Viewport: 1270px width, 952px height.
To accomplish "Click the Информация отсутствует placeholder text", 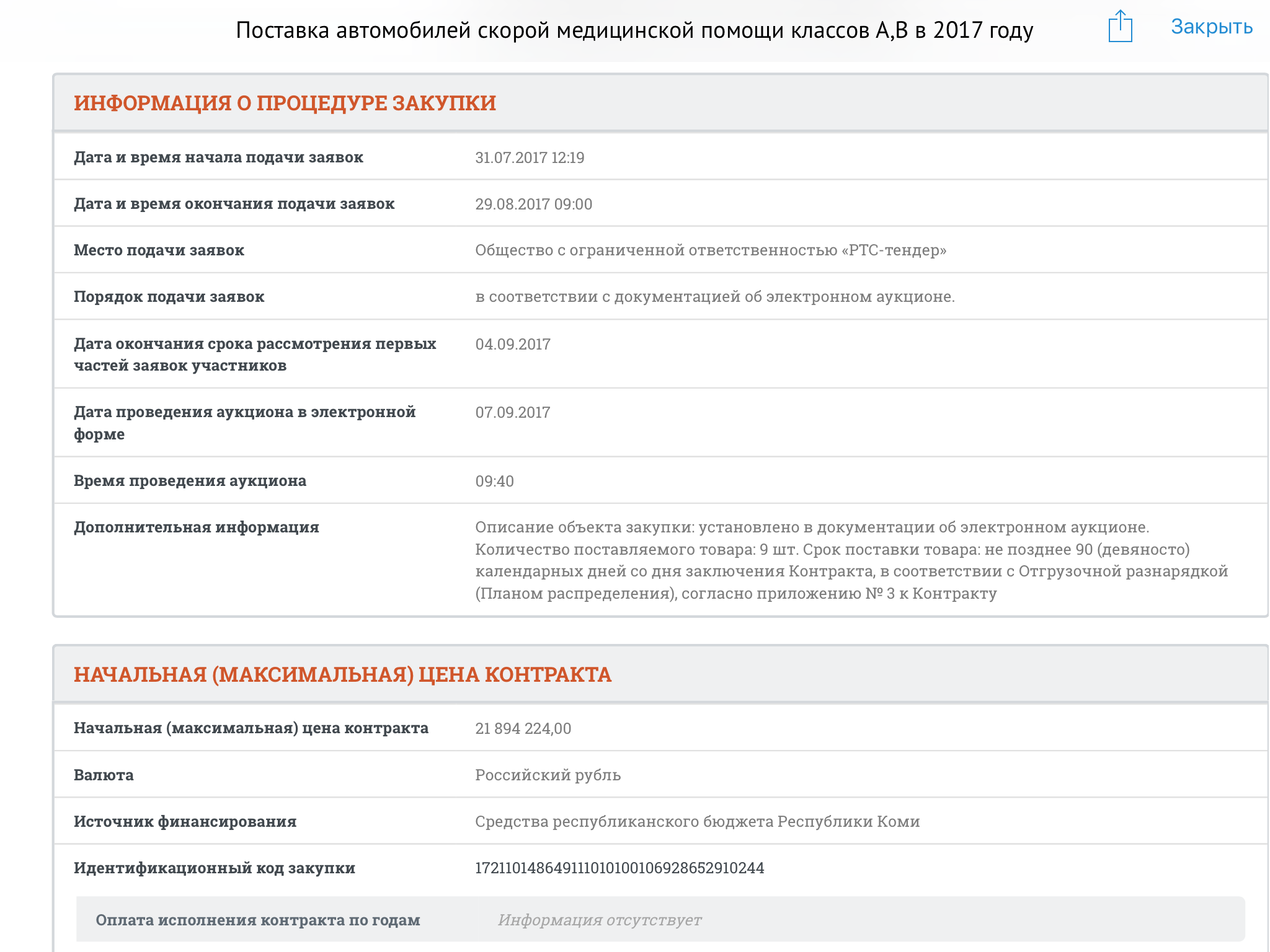I will coord(599,920).
